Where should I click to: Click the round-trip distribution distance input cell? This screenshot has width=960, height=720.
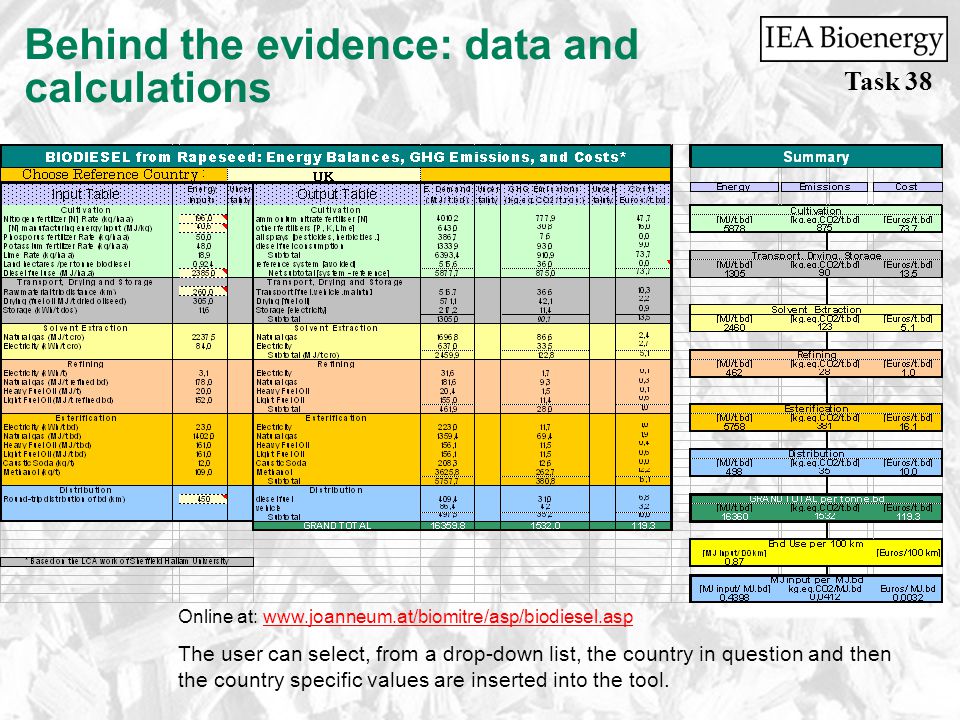[x=203, y=499]
